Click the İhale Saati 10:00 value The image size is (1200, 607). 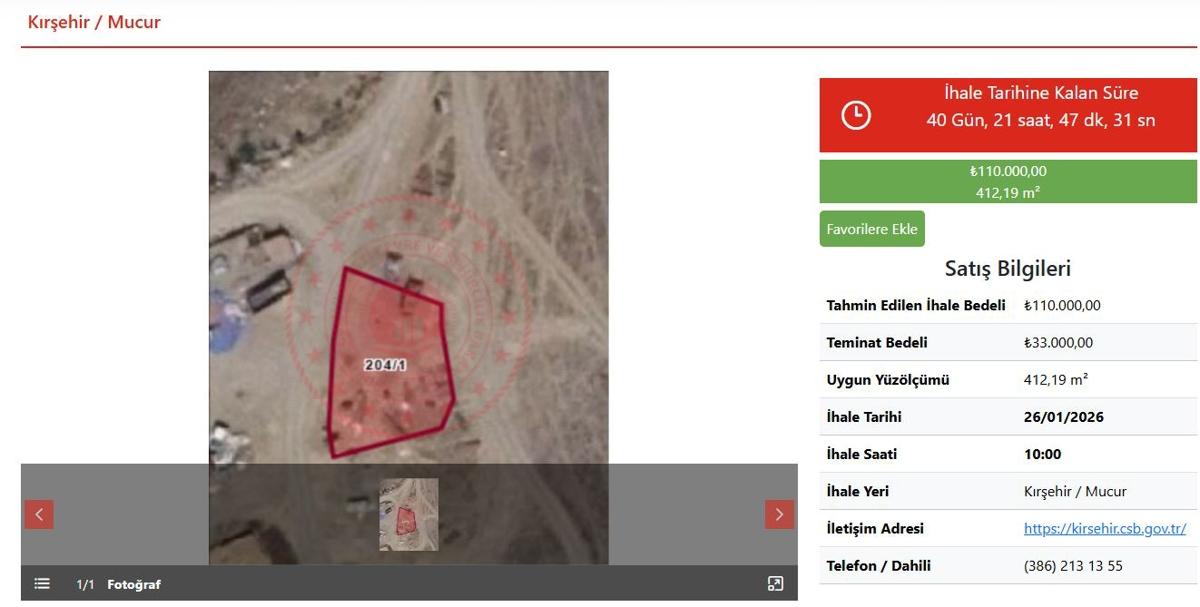click(1043, 454)
